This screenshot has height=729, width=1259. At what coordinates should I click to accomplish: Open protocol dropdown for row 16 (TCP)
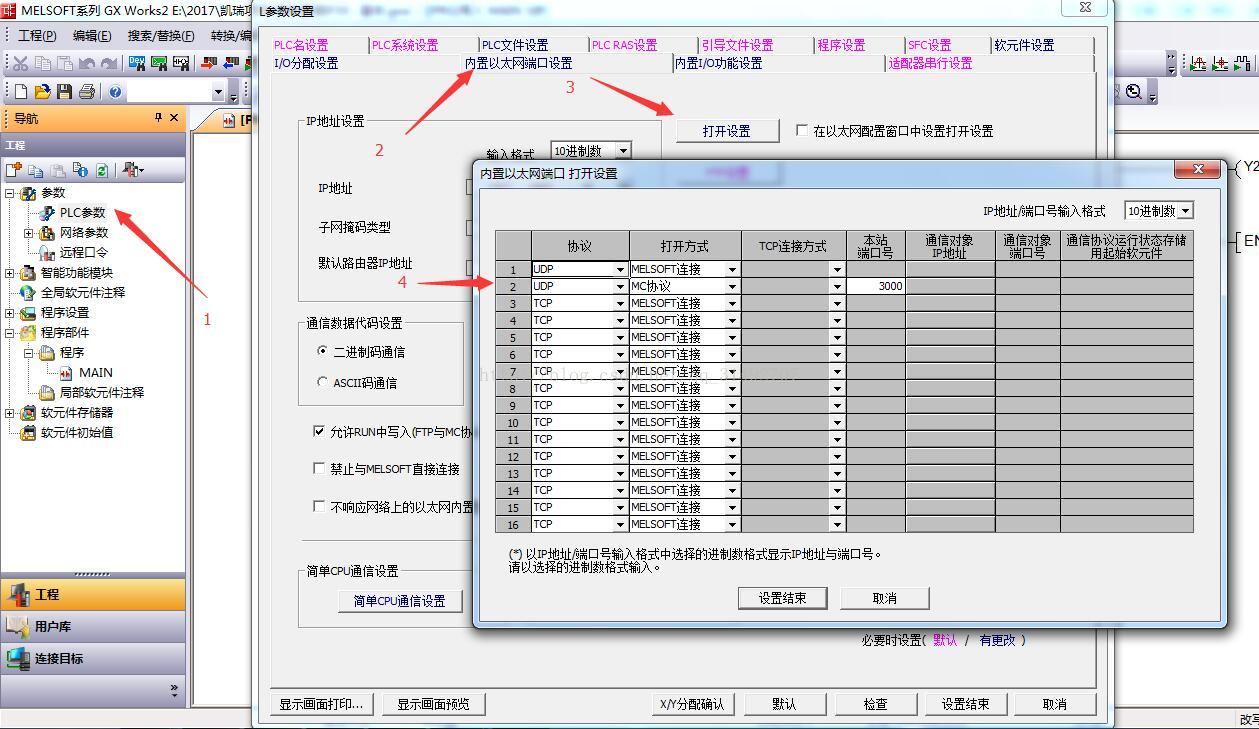pyautogui.click(x=620, y=525)
